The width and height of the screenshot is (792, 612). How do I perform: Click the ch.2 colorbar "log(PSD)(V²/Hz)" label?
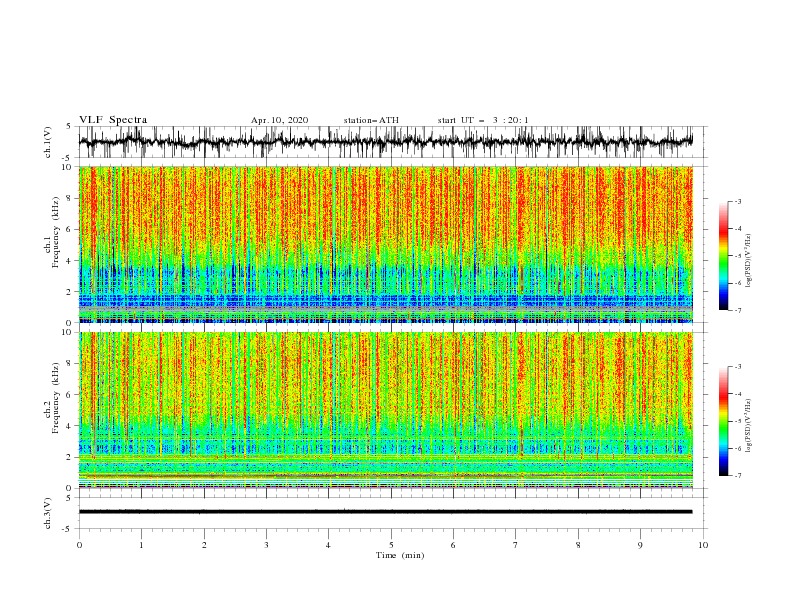click(748, 425)
